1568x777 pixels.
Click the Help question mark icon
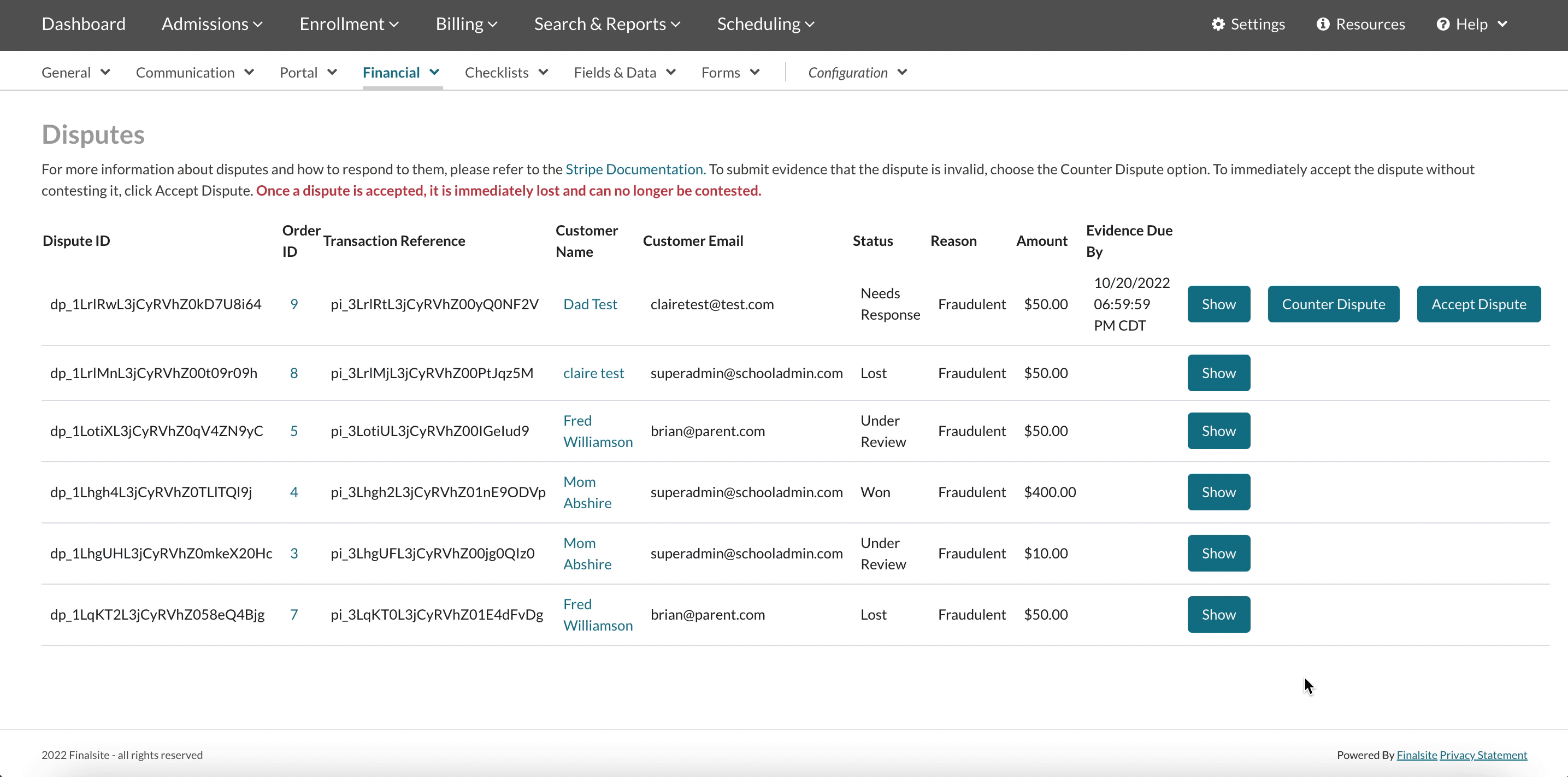pos(1442,25)
